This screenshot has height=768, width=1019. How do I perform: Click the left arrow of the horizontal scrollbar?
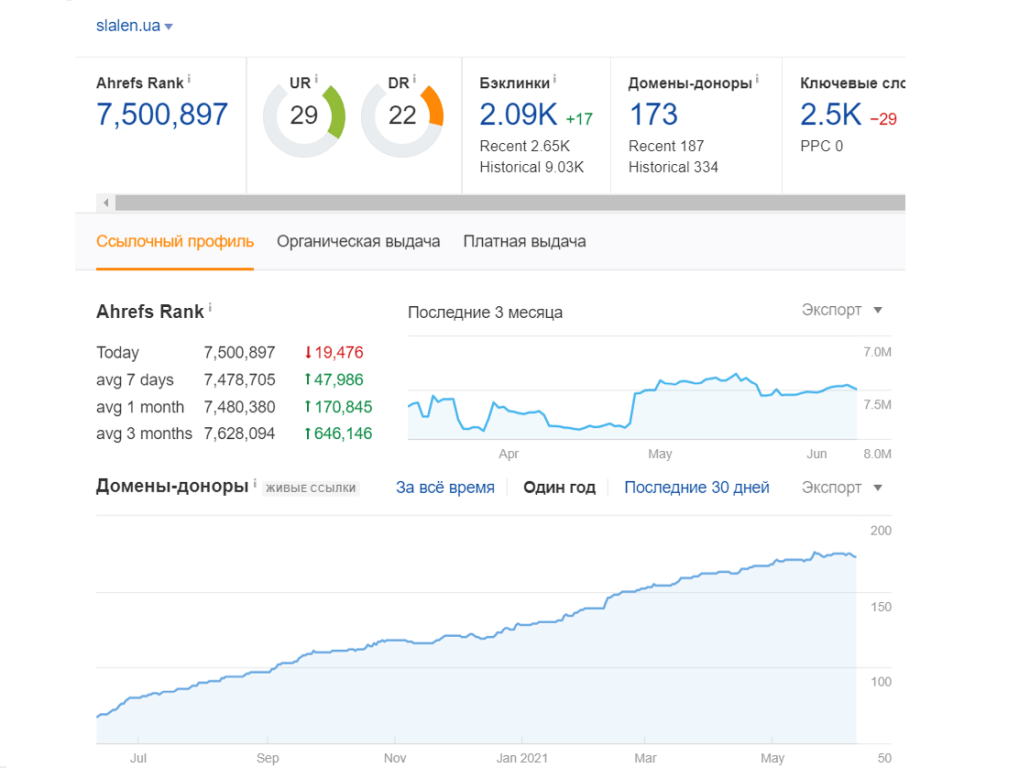click(x=106, y=203)
